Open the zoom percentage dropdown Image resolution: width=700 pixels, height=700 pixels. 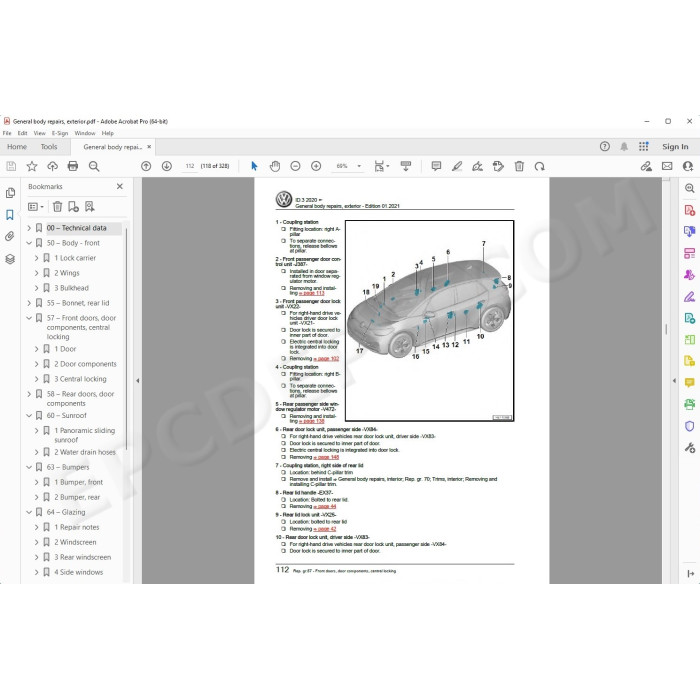359,166
